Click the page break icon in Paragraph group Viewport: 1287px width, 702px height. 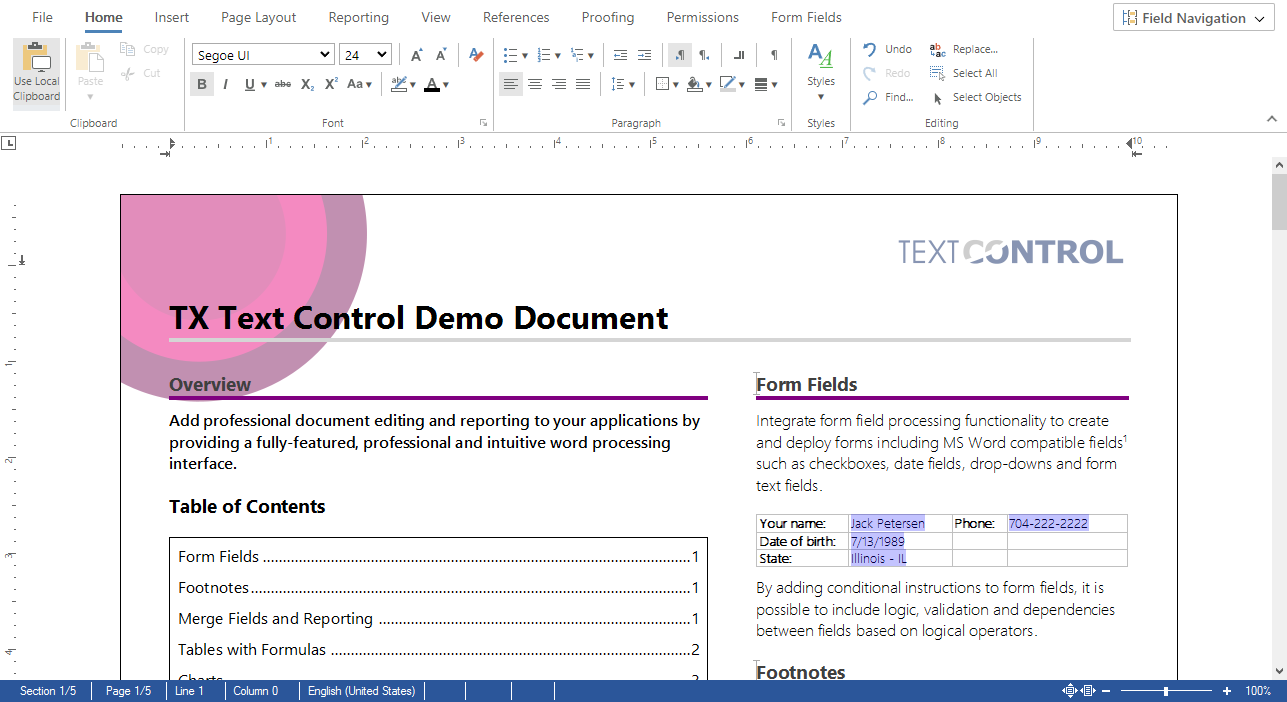(739, 55)
